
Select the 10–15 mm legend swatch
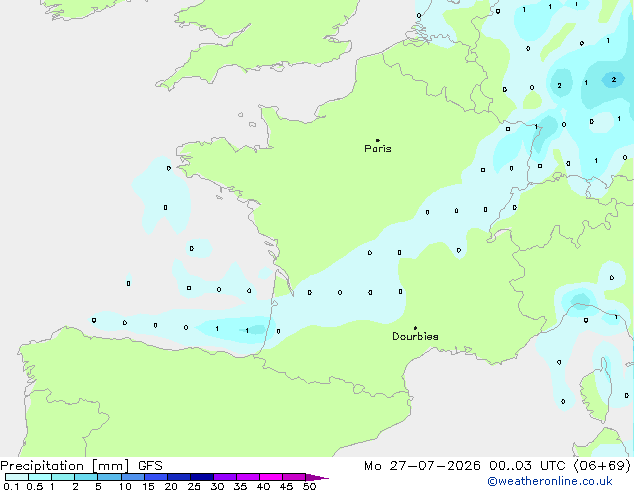pos(132,477)
